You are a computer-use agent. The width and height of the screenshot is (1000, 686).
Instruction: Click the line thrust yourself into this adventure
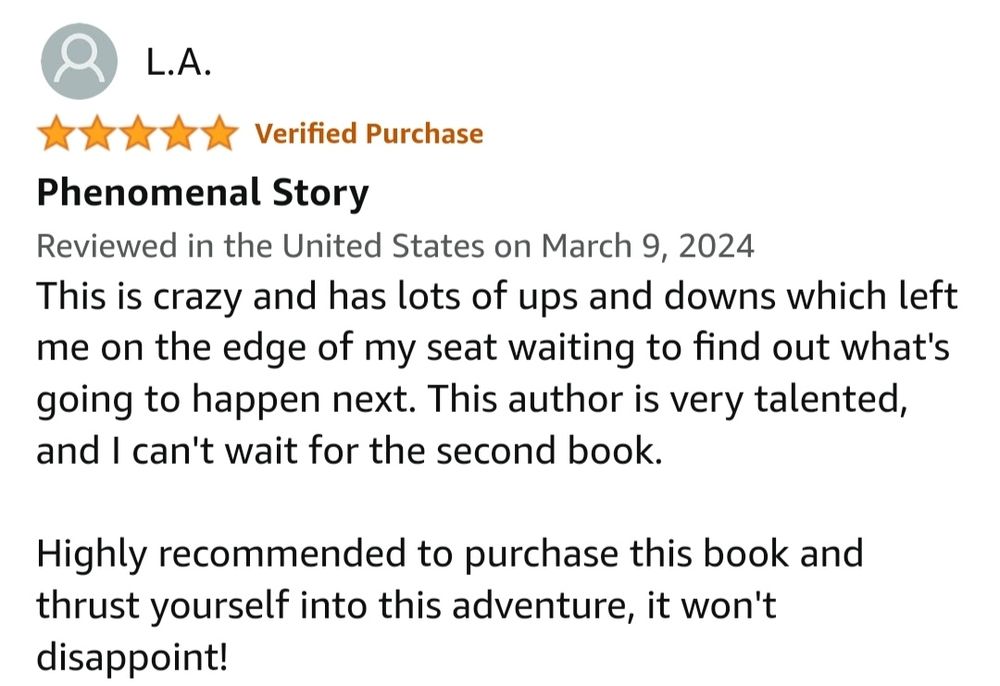pos(406,605)
